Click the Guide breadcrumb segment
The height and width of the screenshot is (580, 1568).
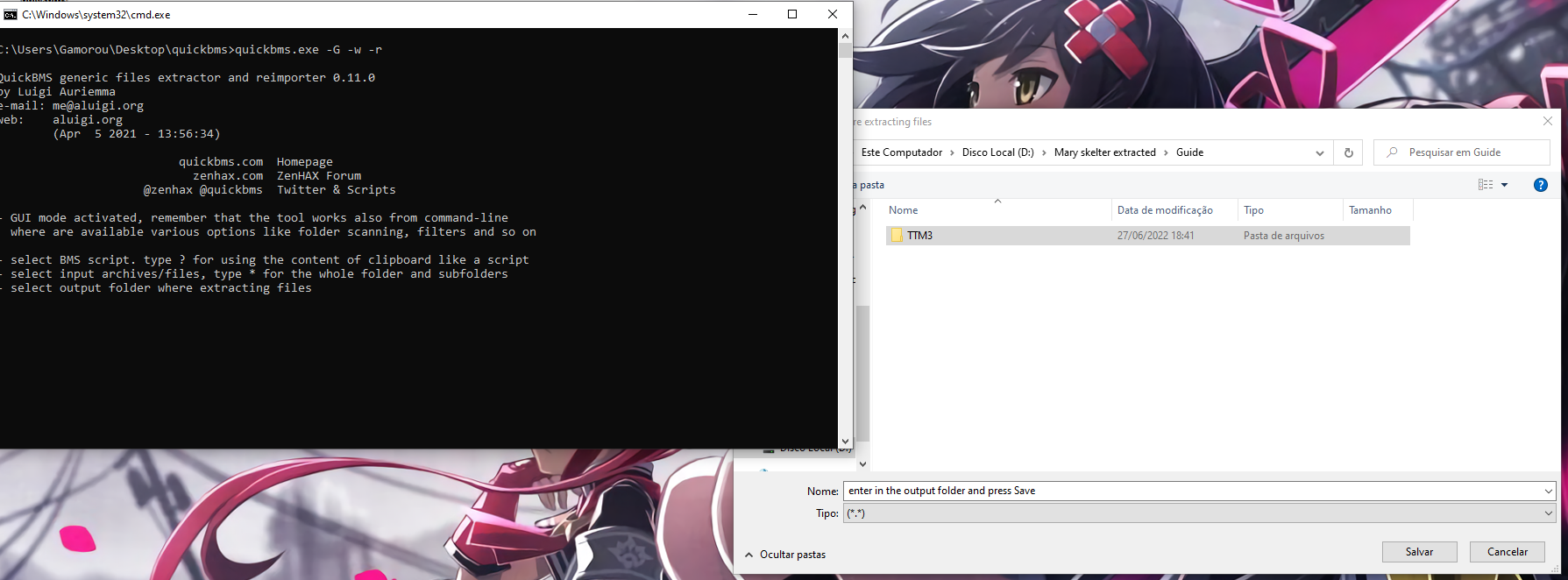pos(1189,152)
